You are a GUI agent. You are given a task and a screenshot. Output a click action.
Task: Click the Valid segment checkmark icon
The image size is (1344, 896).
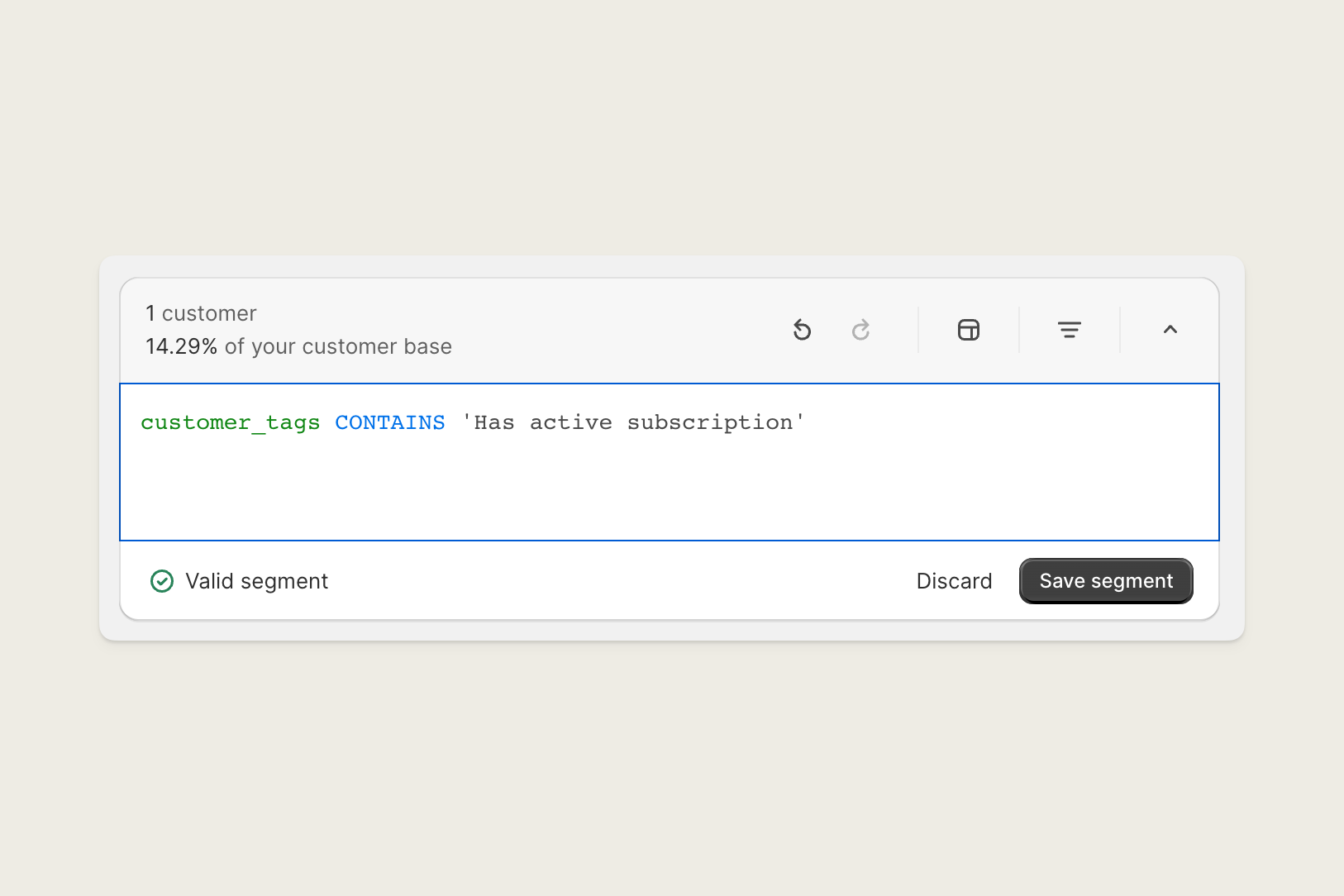pyautogui.click(x=162, y=581)
